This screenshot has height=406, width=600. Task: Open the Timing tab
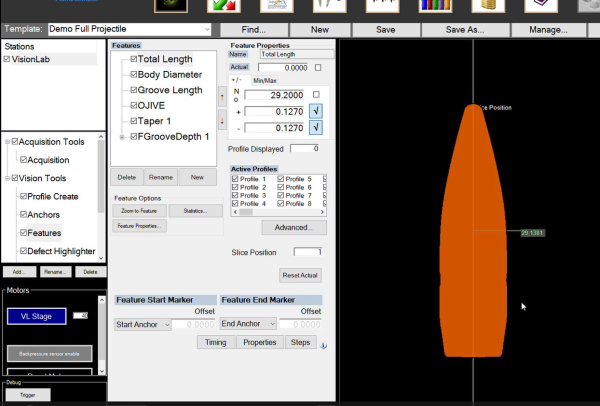coord(216,342)
